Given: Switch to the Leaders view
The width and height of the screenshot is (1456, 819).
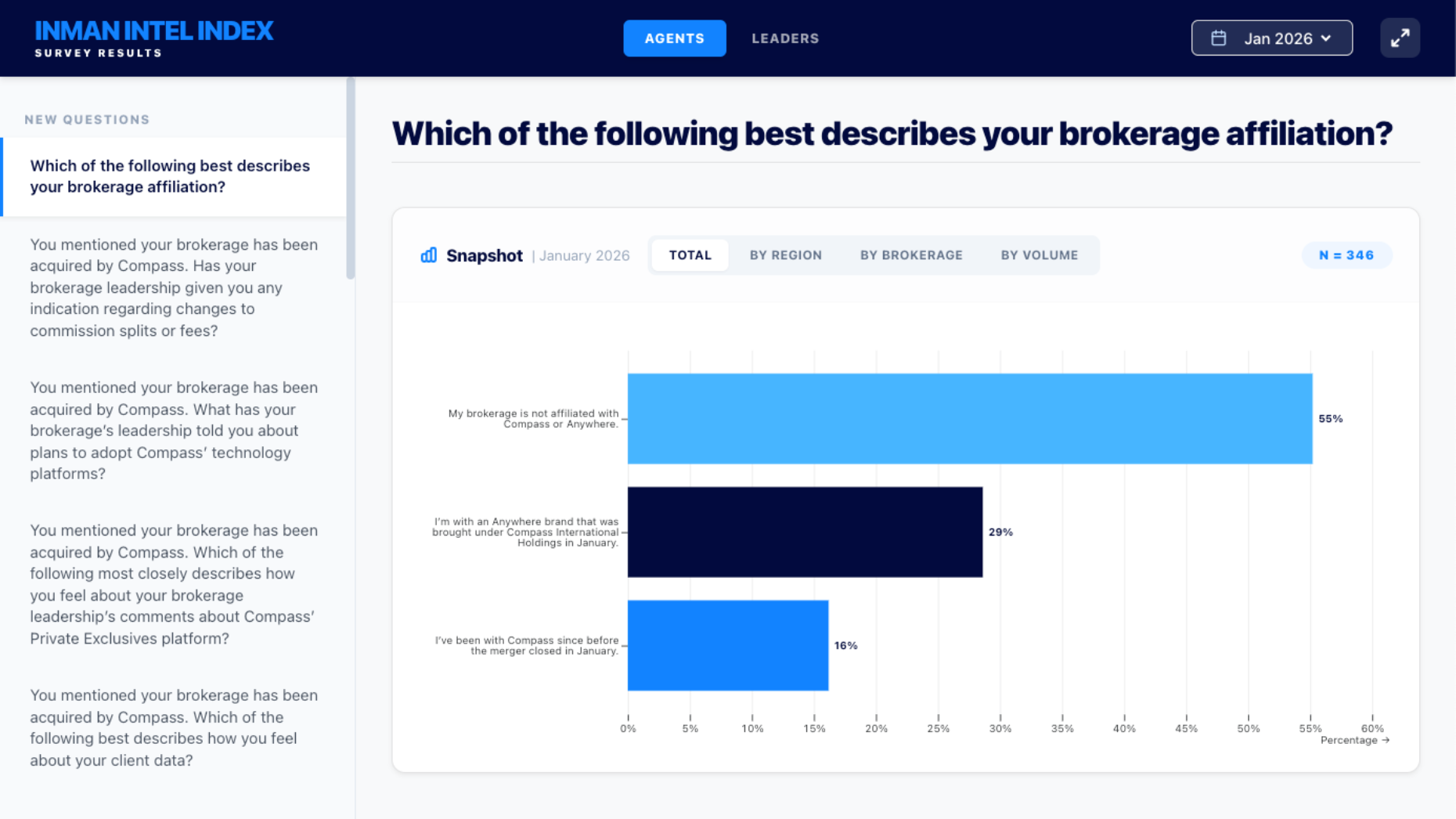Looking at the screenshot, I should pos(785,38).
